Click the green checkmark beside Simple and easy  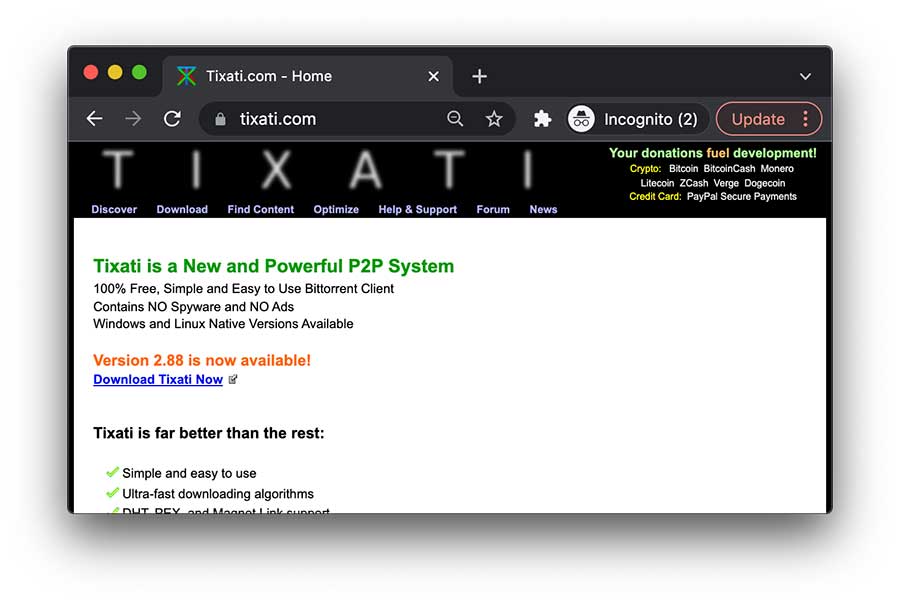pyautogui.click(x=113, y=473)
